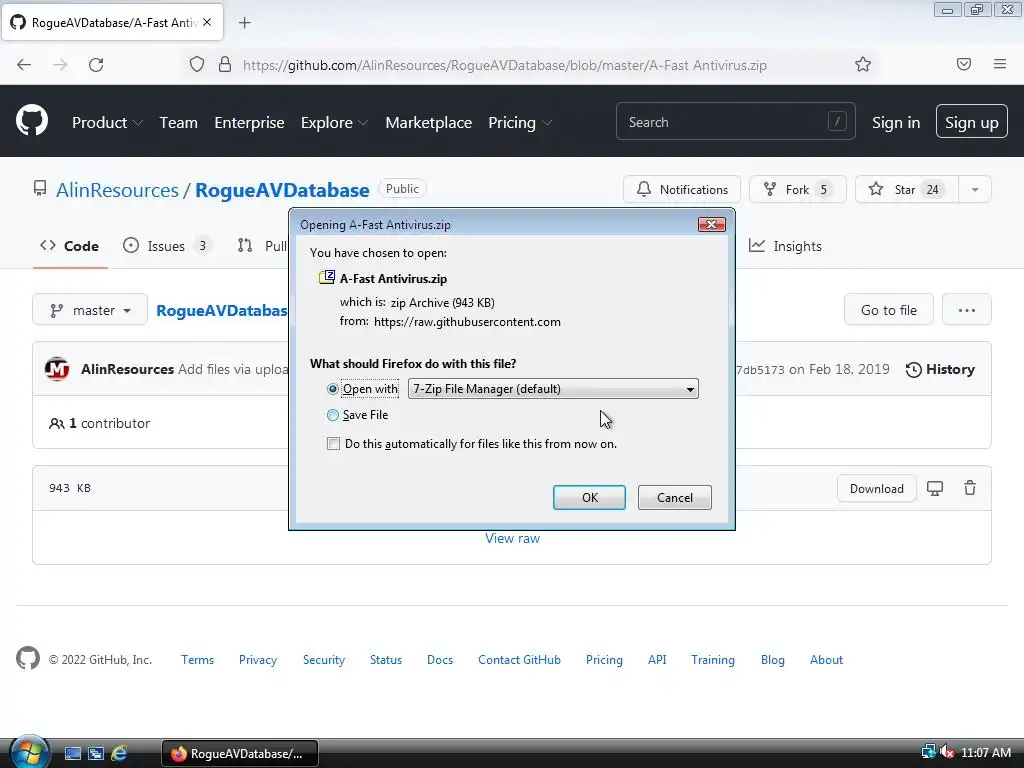
Task: Open the Enterprise menu item
Action: [x=249, y=122]
